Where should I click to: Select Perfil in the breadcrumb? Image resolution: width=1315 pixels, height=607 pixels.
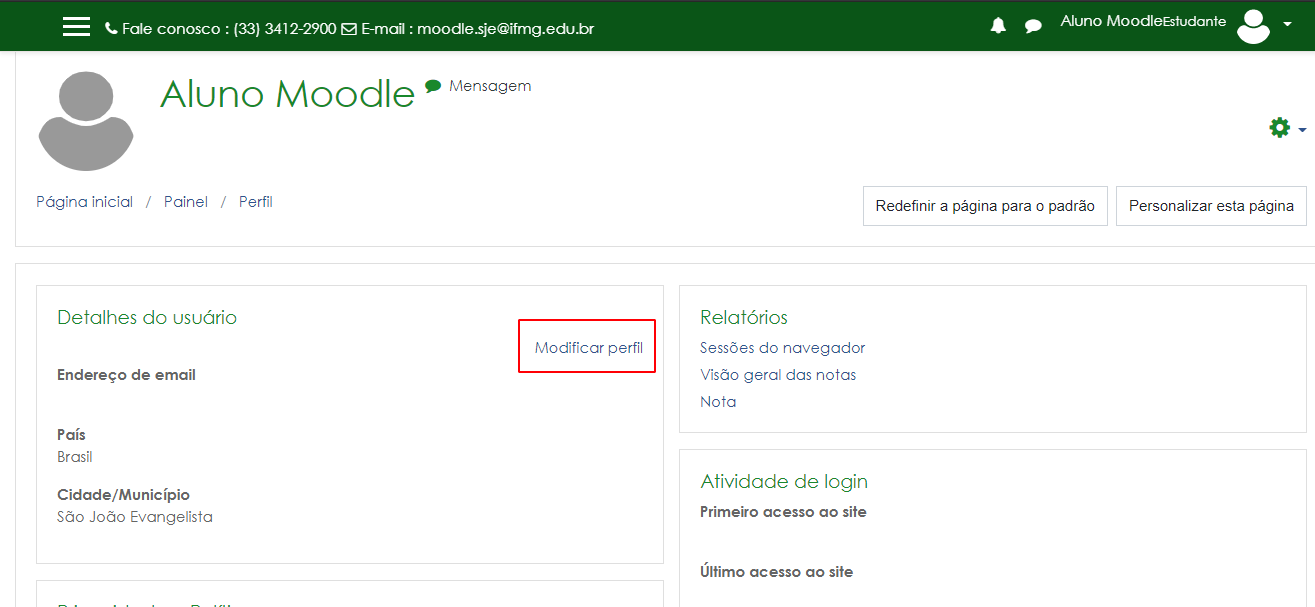[x=255, y=201]
